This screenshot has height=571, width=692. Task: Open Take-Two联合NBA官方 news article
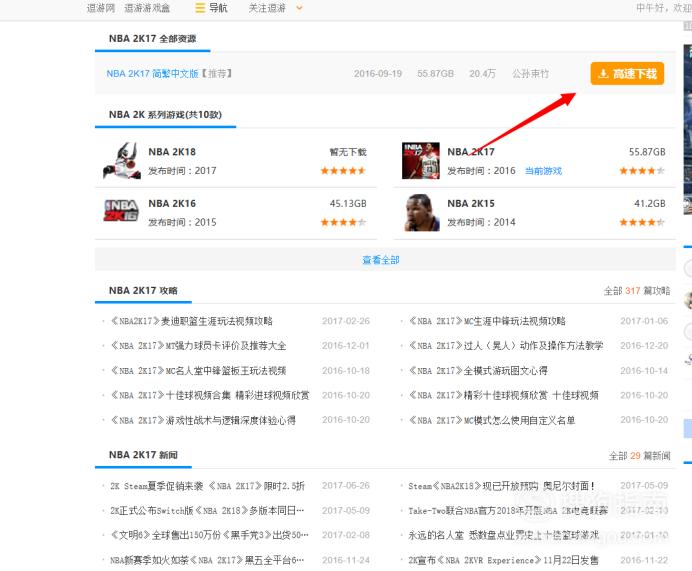click(x=508, y=511)
